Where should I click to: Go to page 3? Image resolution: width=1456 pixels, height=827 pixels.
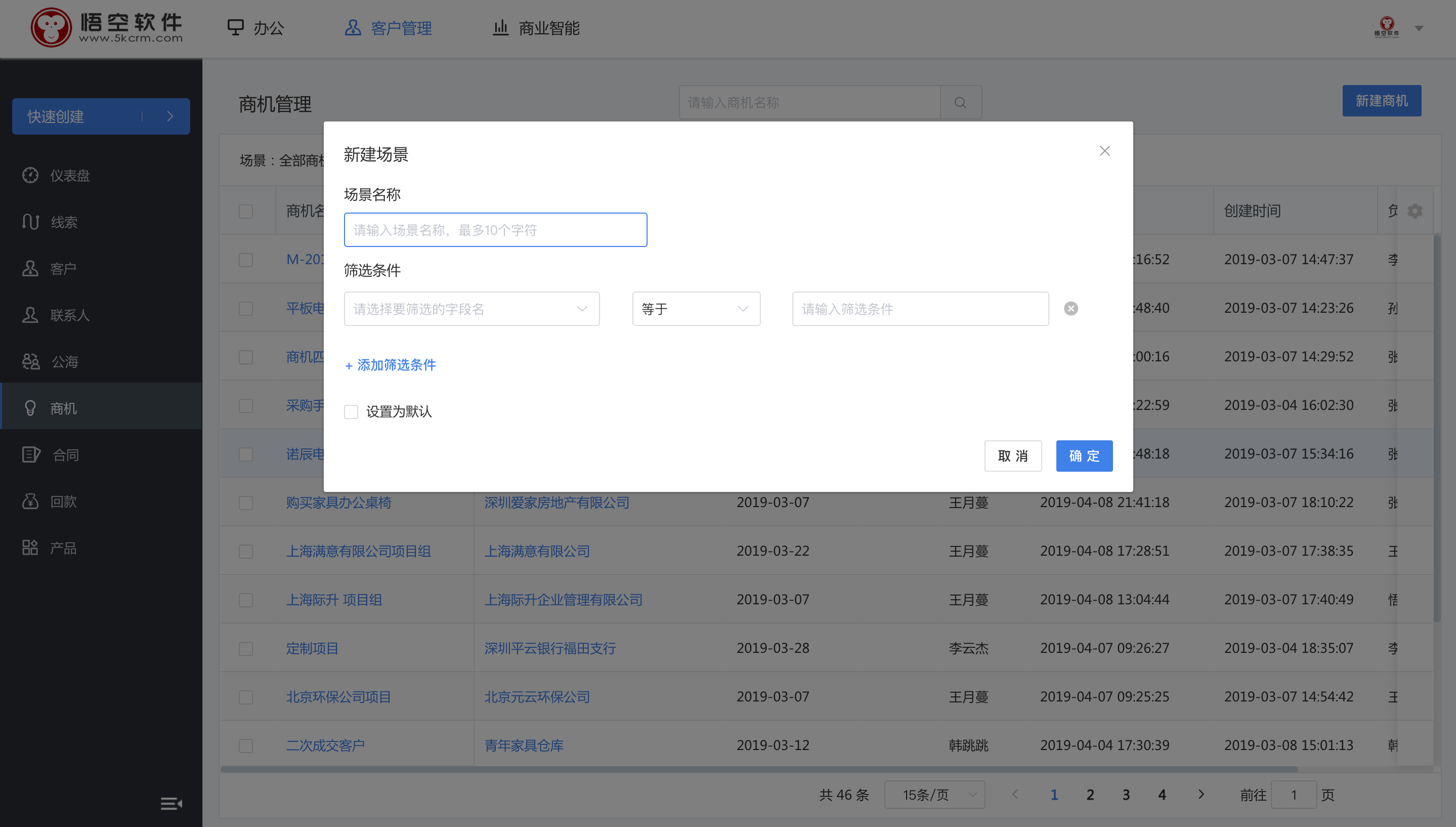coord(1126,795)
